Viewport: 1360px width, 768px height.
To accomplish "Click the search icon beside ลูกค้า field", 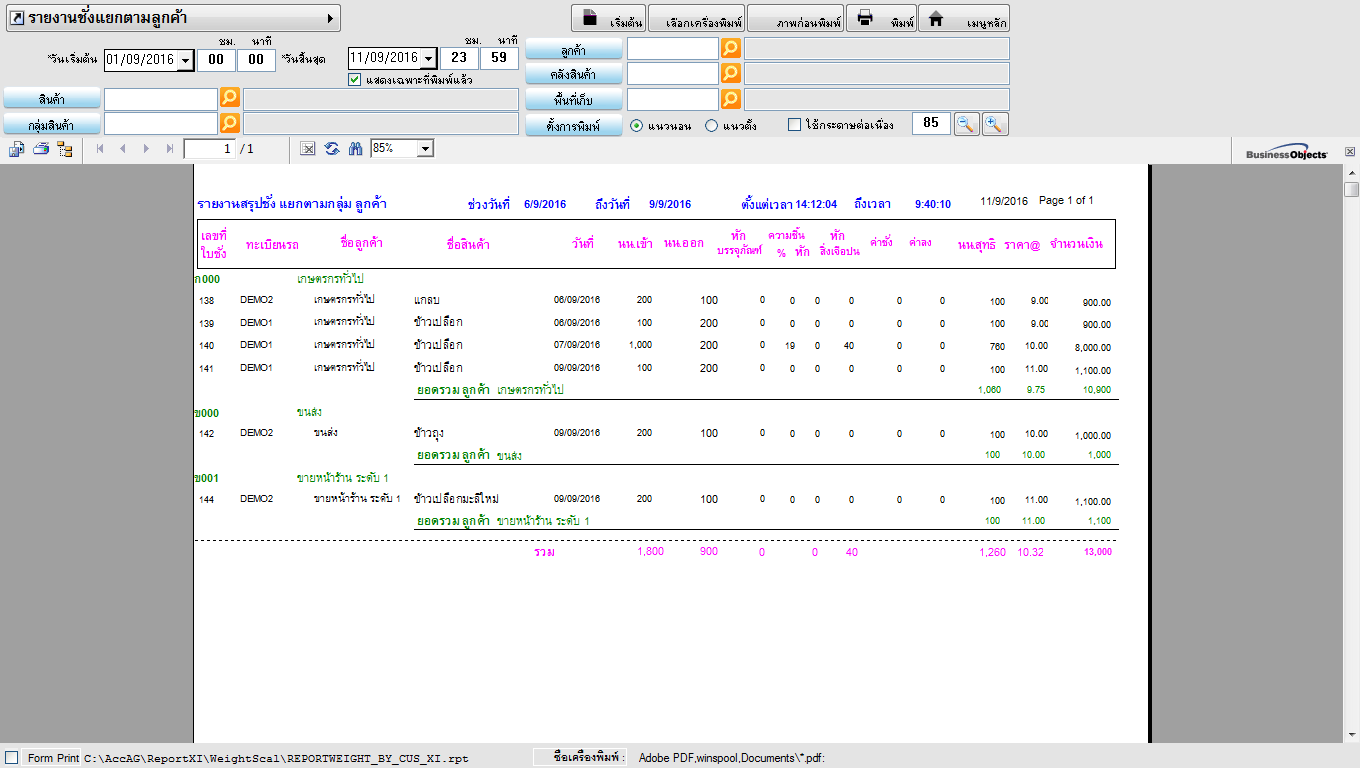I will pyautogui.click(x=731, y=49).
